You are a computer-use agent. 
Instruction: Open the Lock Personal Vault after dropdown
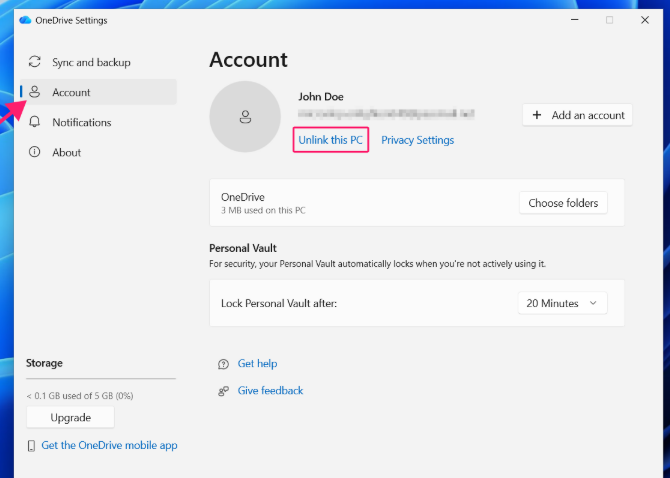[562, 303]
